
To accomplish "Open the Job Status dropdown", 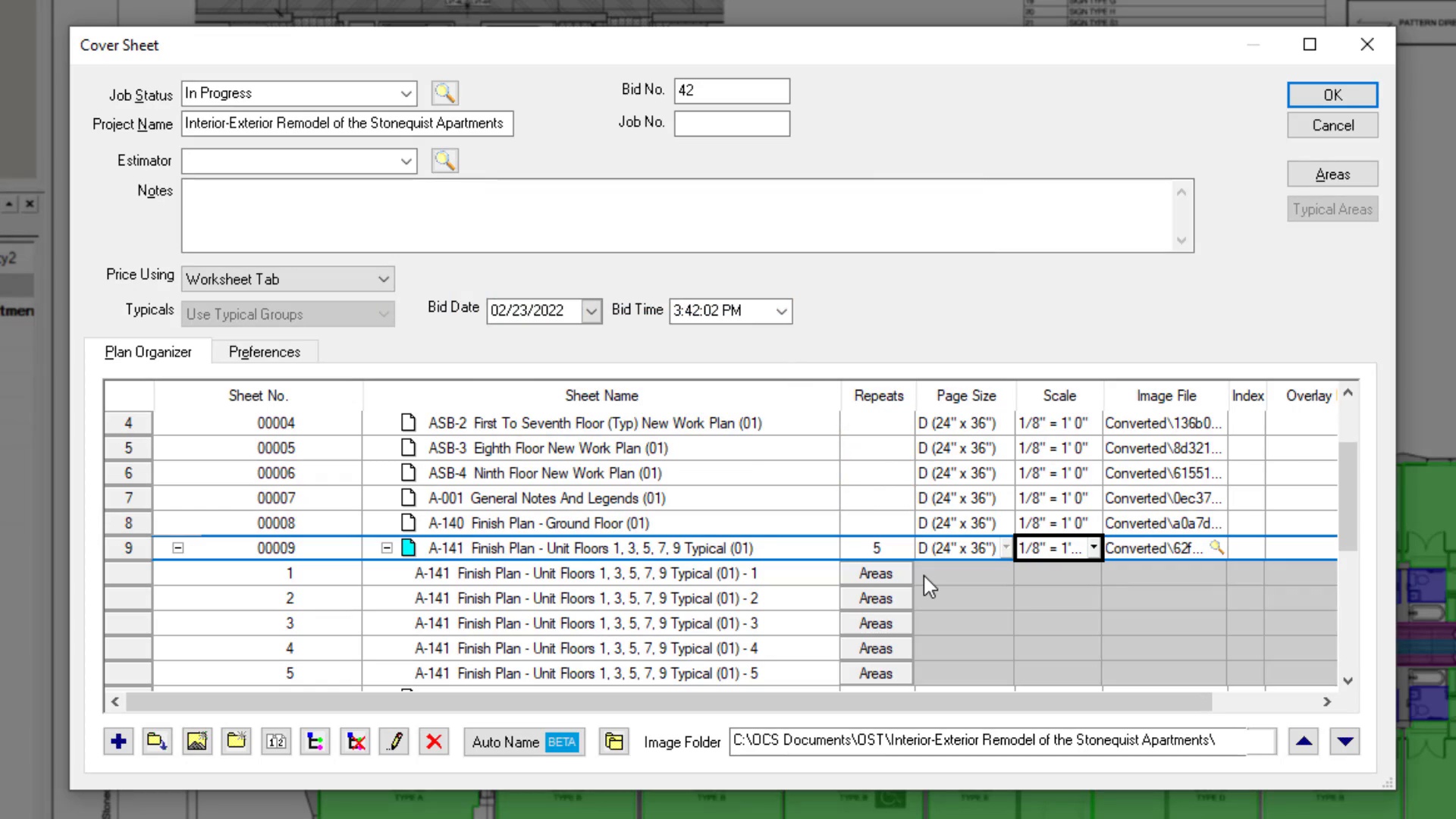I will tap(406, 93).
